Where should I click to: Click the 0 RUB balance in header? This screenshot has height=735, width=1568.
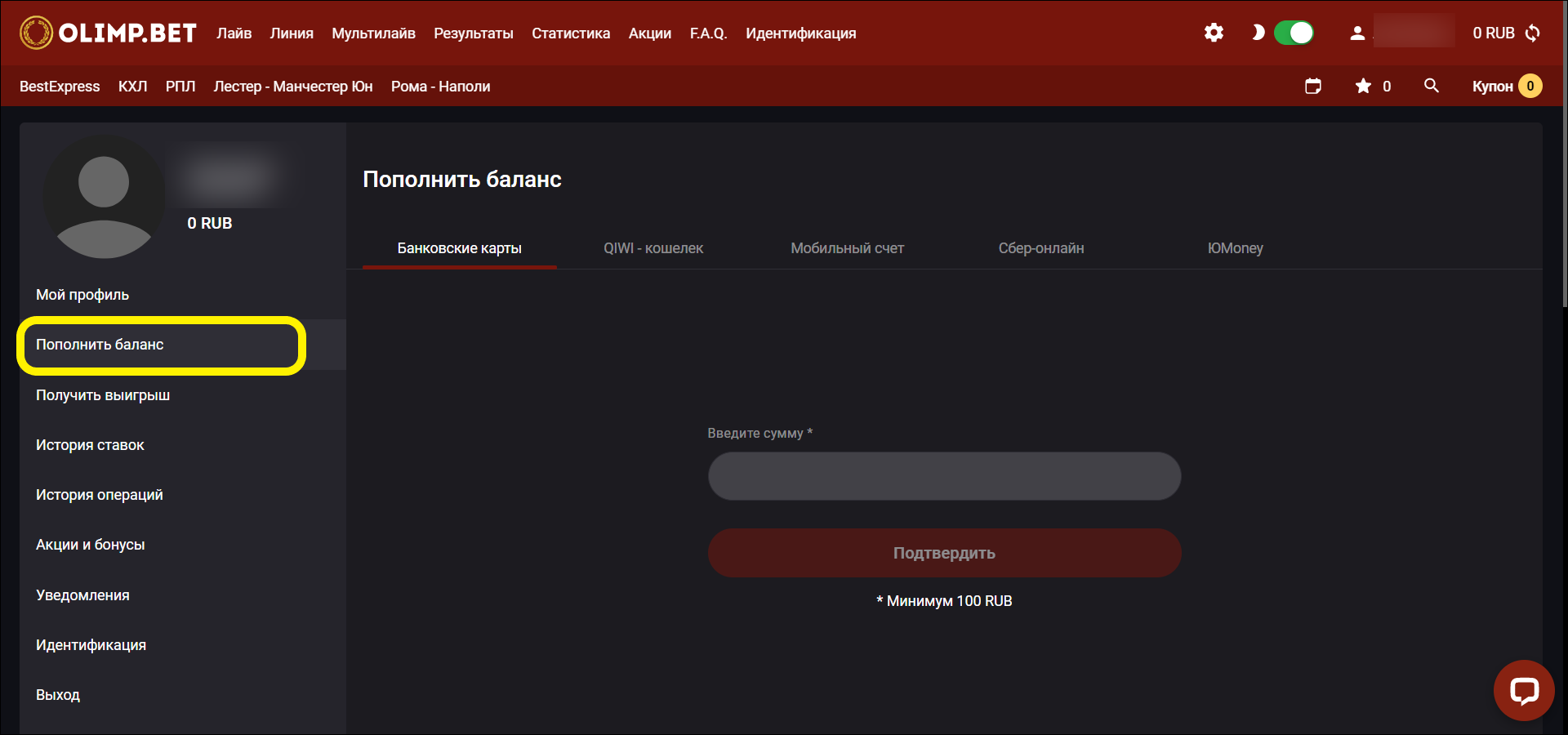1494,33
